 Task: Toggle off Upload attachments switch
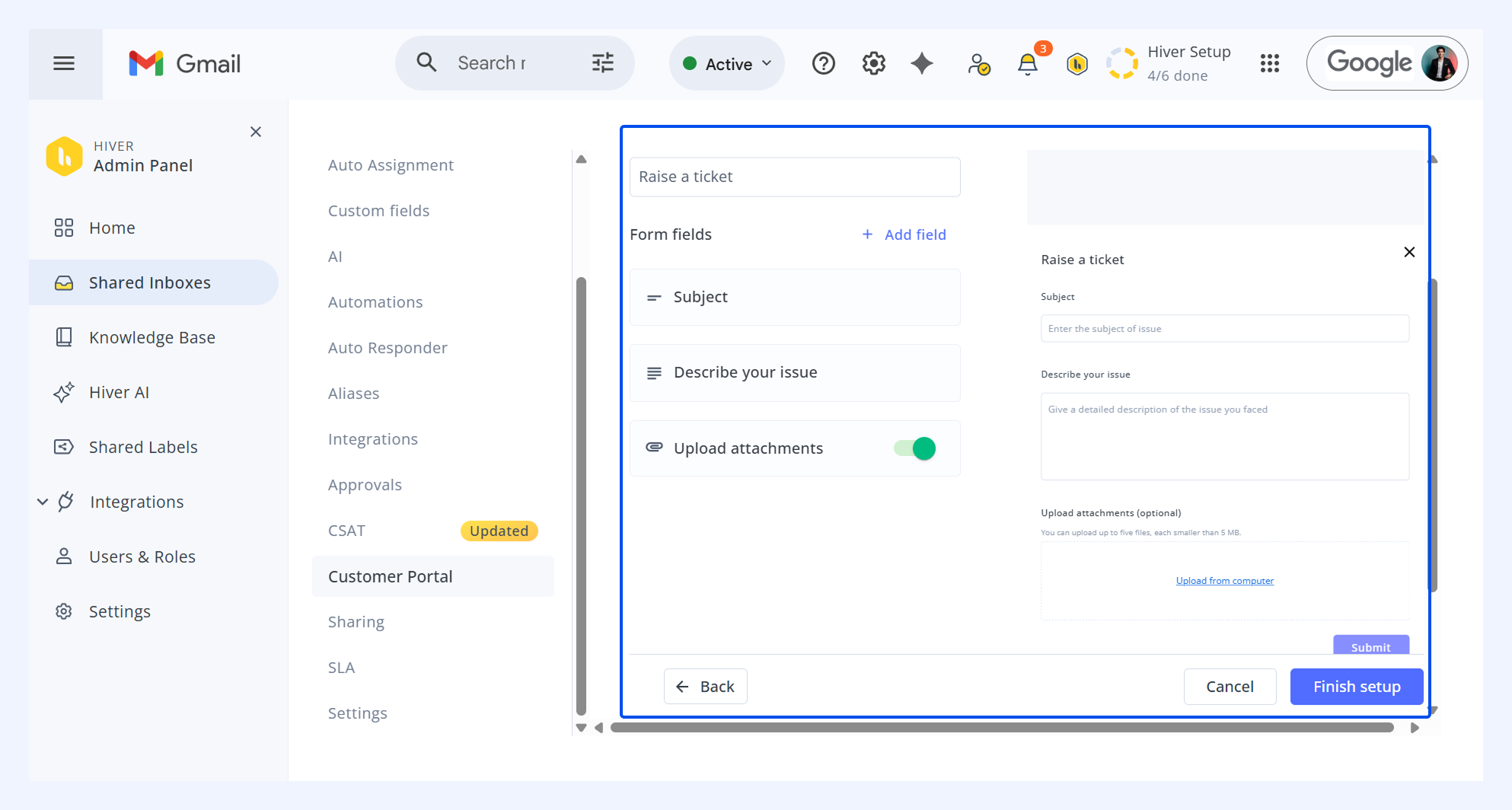[x=914, y=448]
